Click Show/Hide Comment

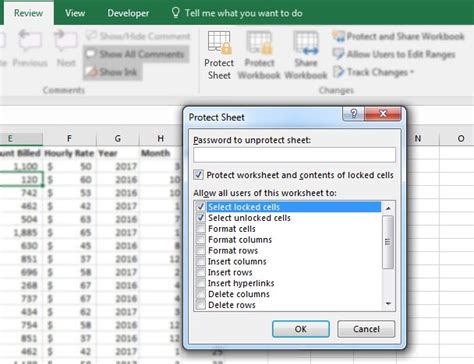click(138, 36)
